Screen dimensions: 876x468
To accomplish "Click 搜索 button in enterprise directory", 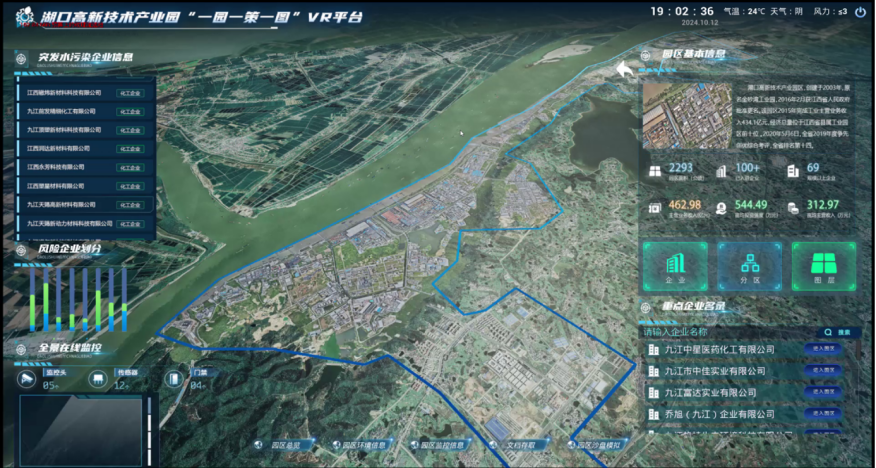I will [838, 332].
